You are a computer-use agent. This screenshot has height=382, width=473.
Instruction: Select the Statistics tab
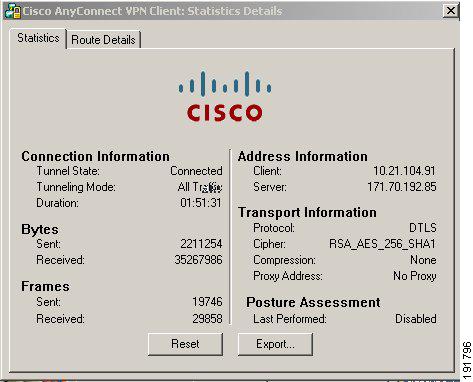pyautogui.click(x=38, y=38)
